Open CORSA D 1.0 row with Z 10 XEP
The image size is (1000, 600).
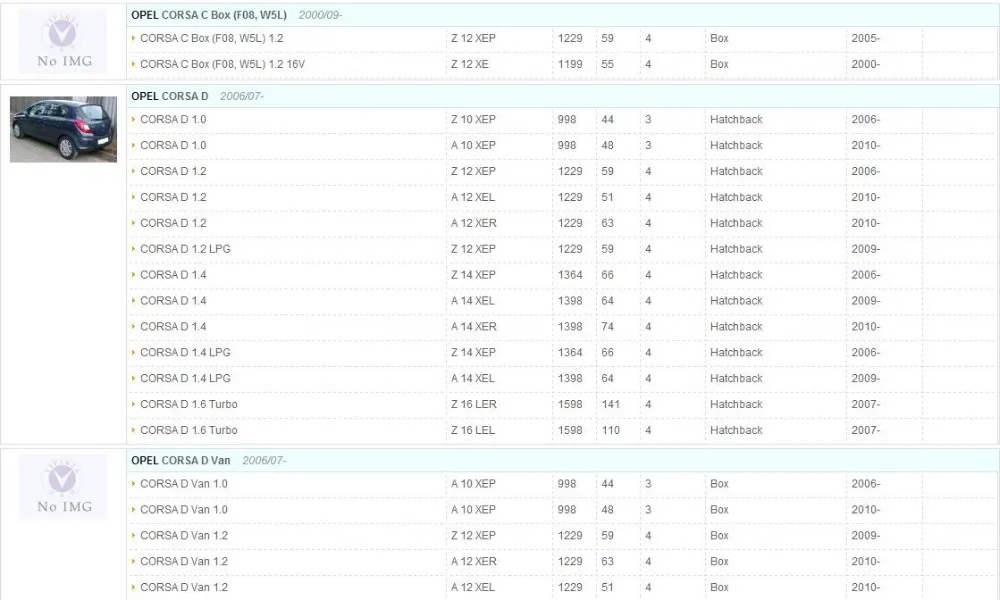pos(173,119)
